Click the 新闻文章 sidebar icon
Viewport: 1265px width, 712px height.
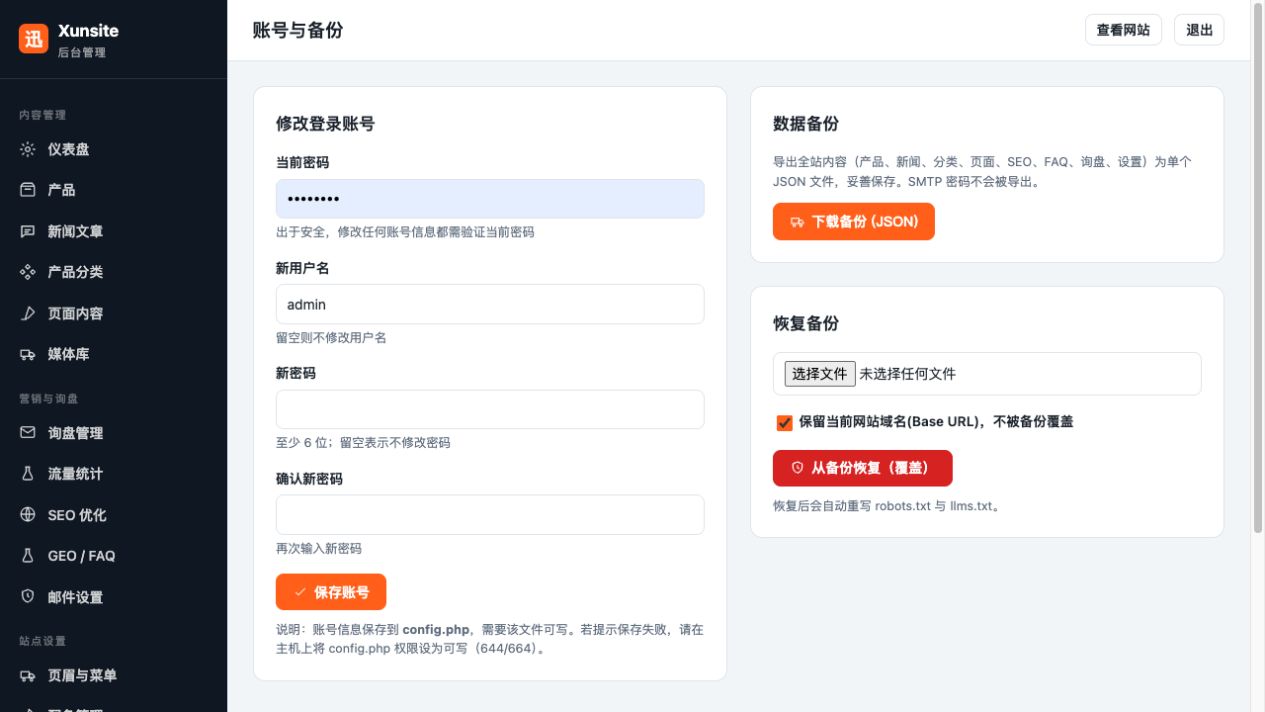[x=28, y=231]
